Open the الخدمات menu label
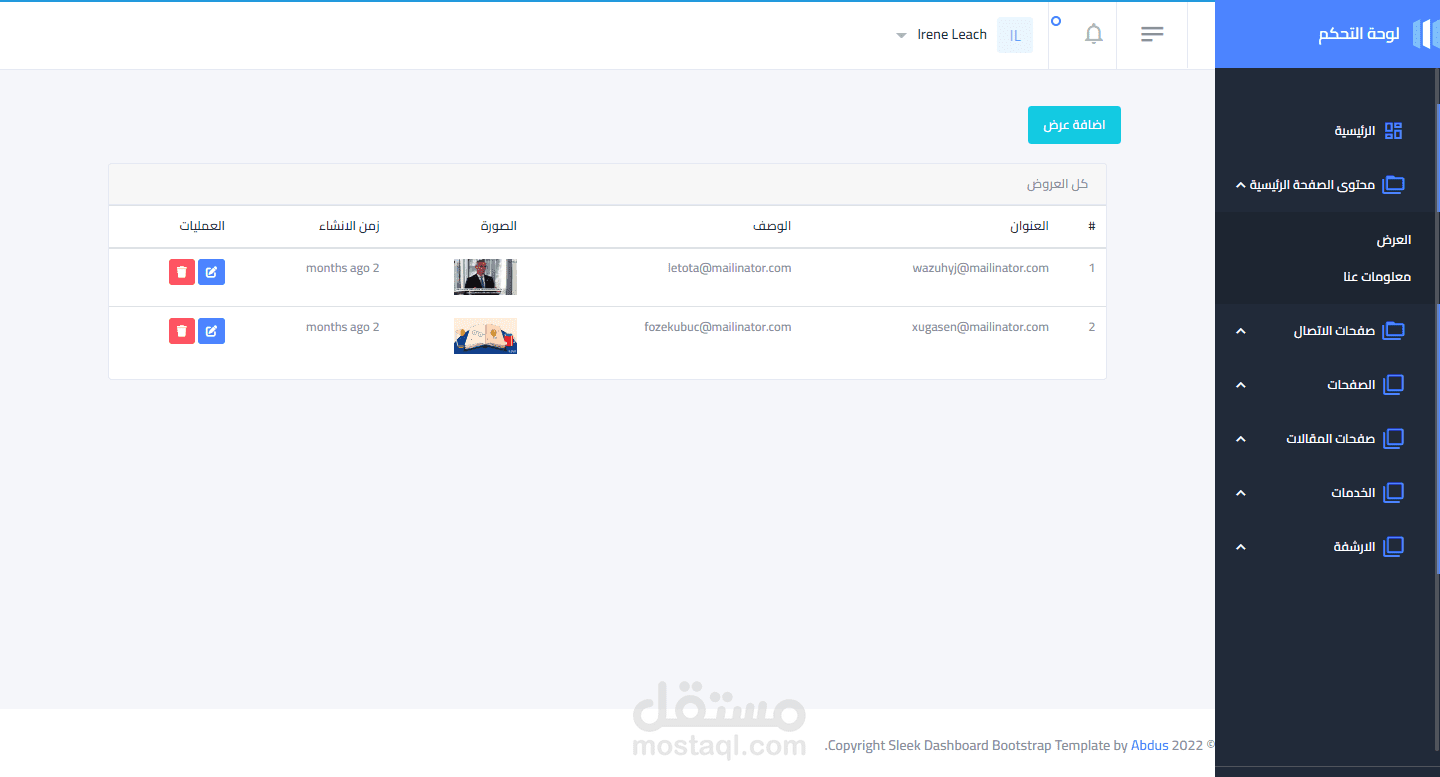The image size is (1440, 777). click(1353, 493)
